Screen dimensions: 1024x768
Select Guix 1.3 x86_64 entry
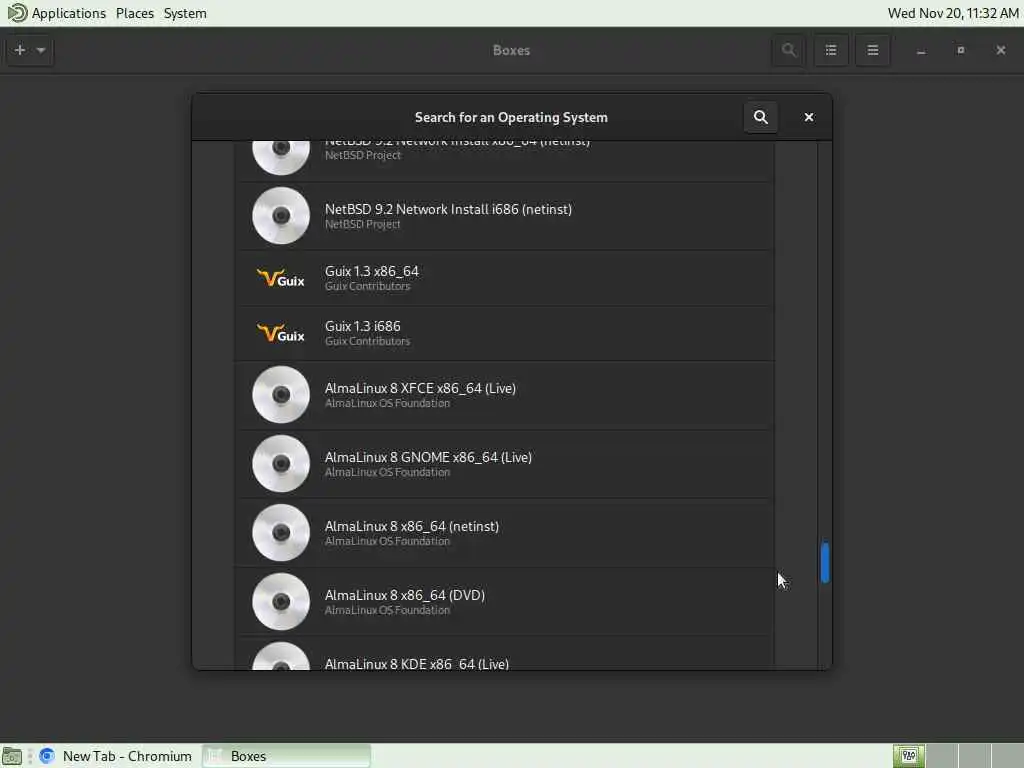(x=504, y=278)
